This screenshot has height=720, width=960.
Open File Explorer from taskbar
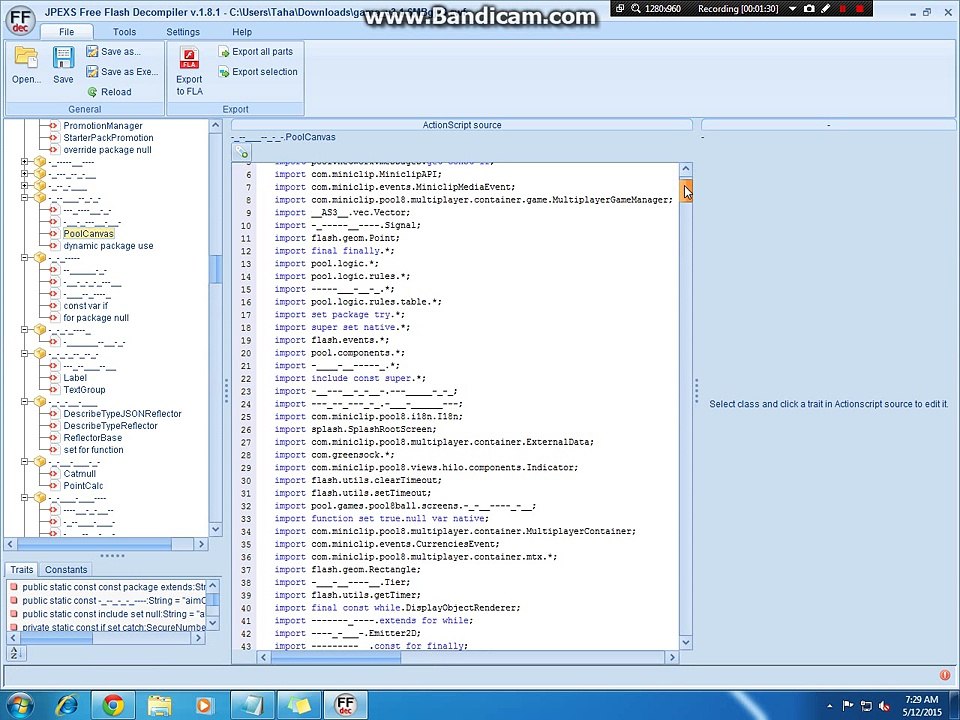pyautogui.click(x=159, y=705)
